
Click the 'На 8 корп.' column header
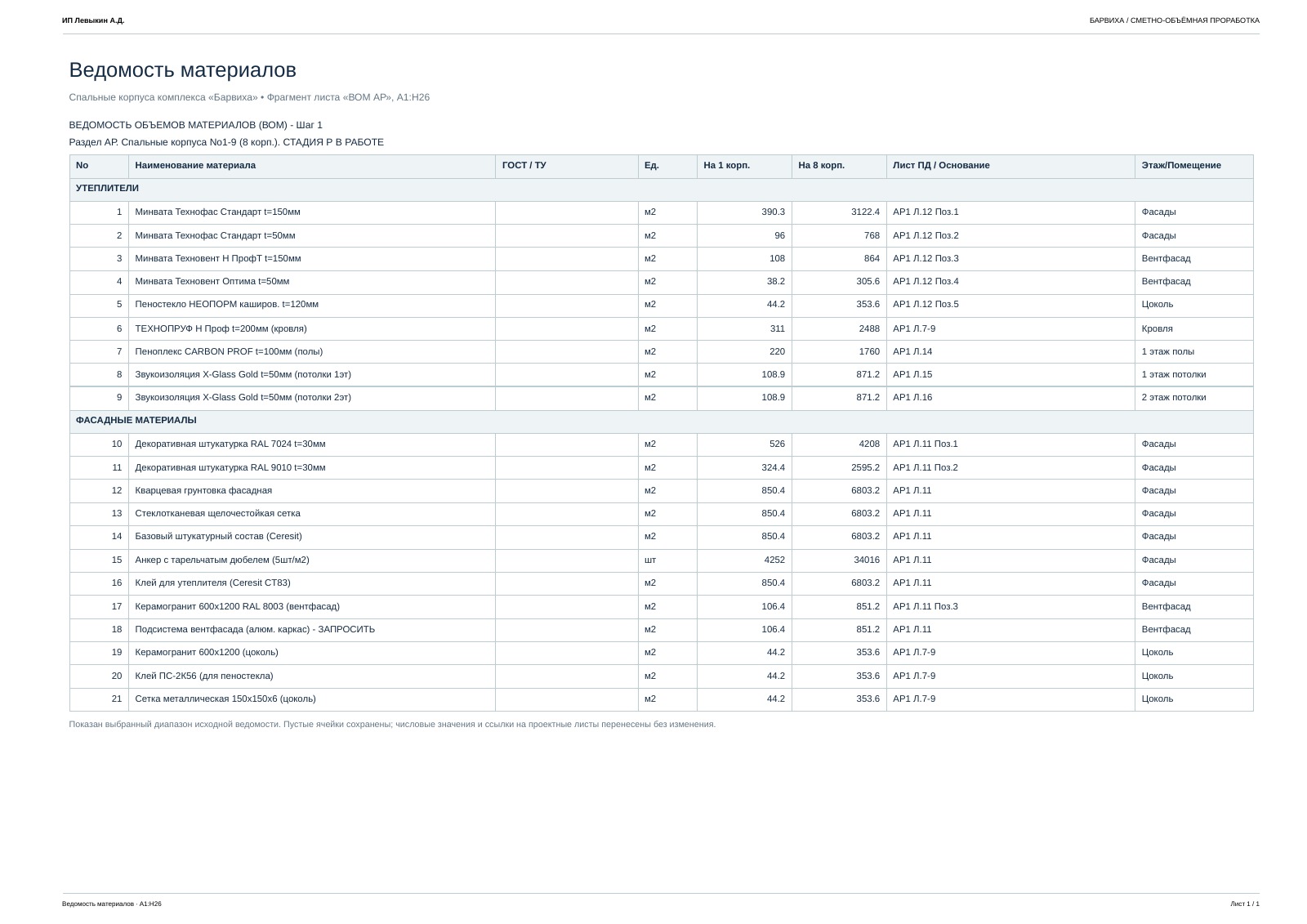pyautogui.click(x=839, y=167)
